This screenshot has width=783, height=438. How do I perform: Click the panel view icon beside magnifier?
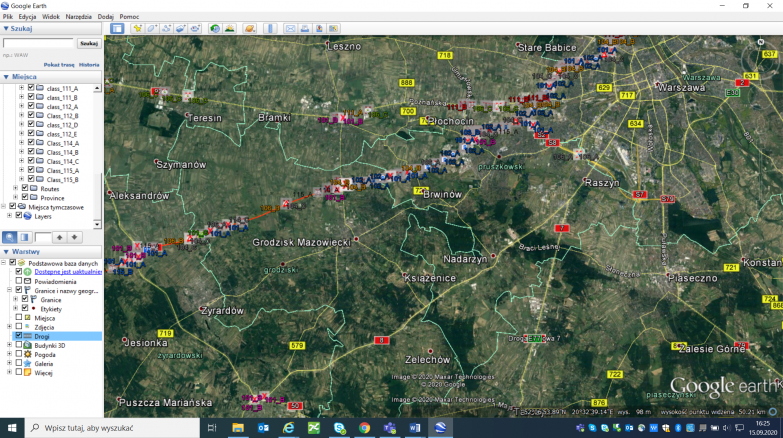tap(24, 237)
